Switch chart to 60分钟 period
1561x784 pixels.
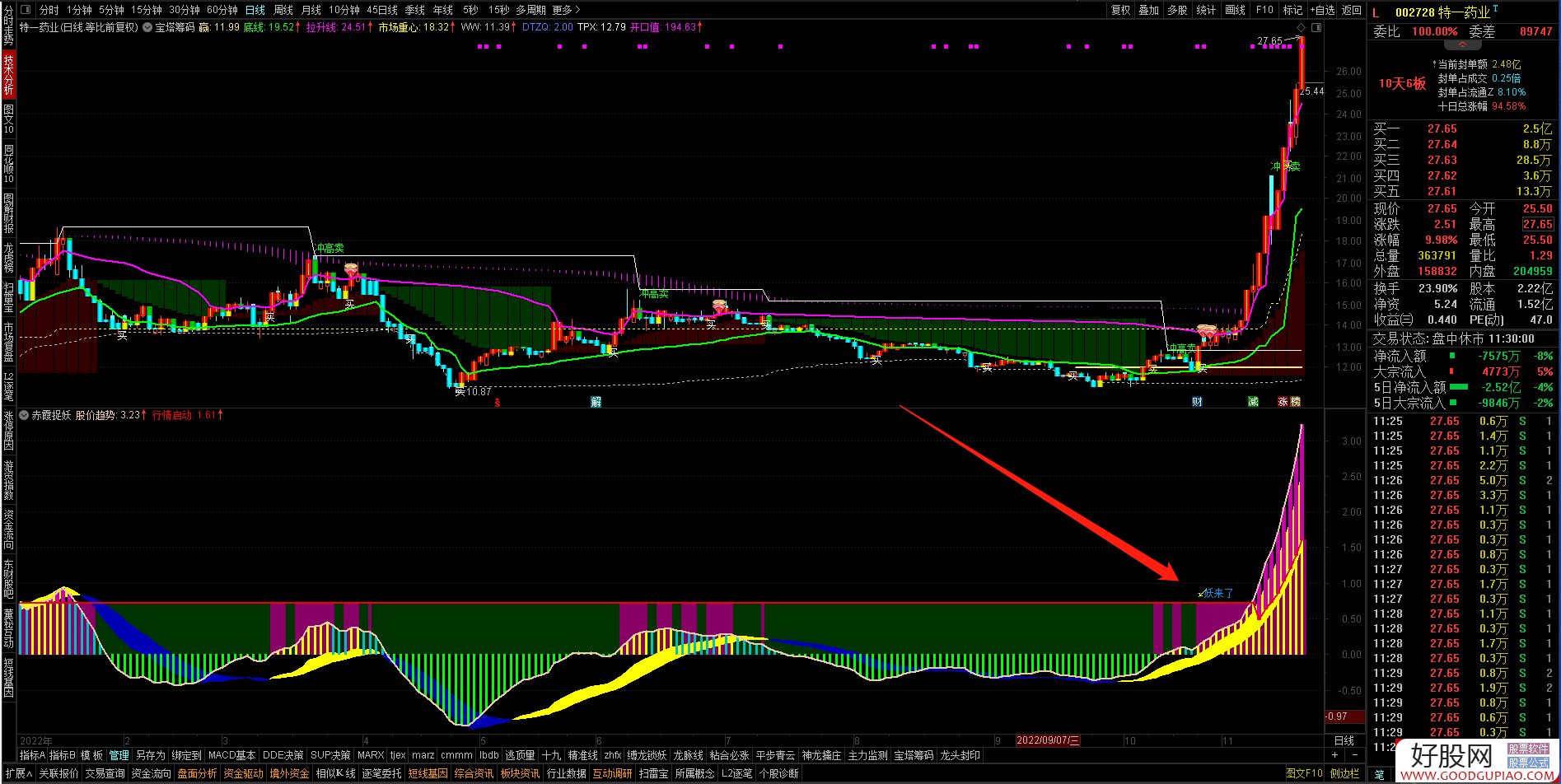(x=222, y=10)
